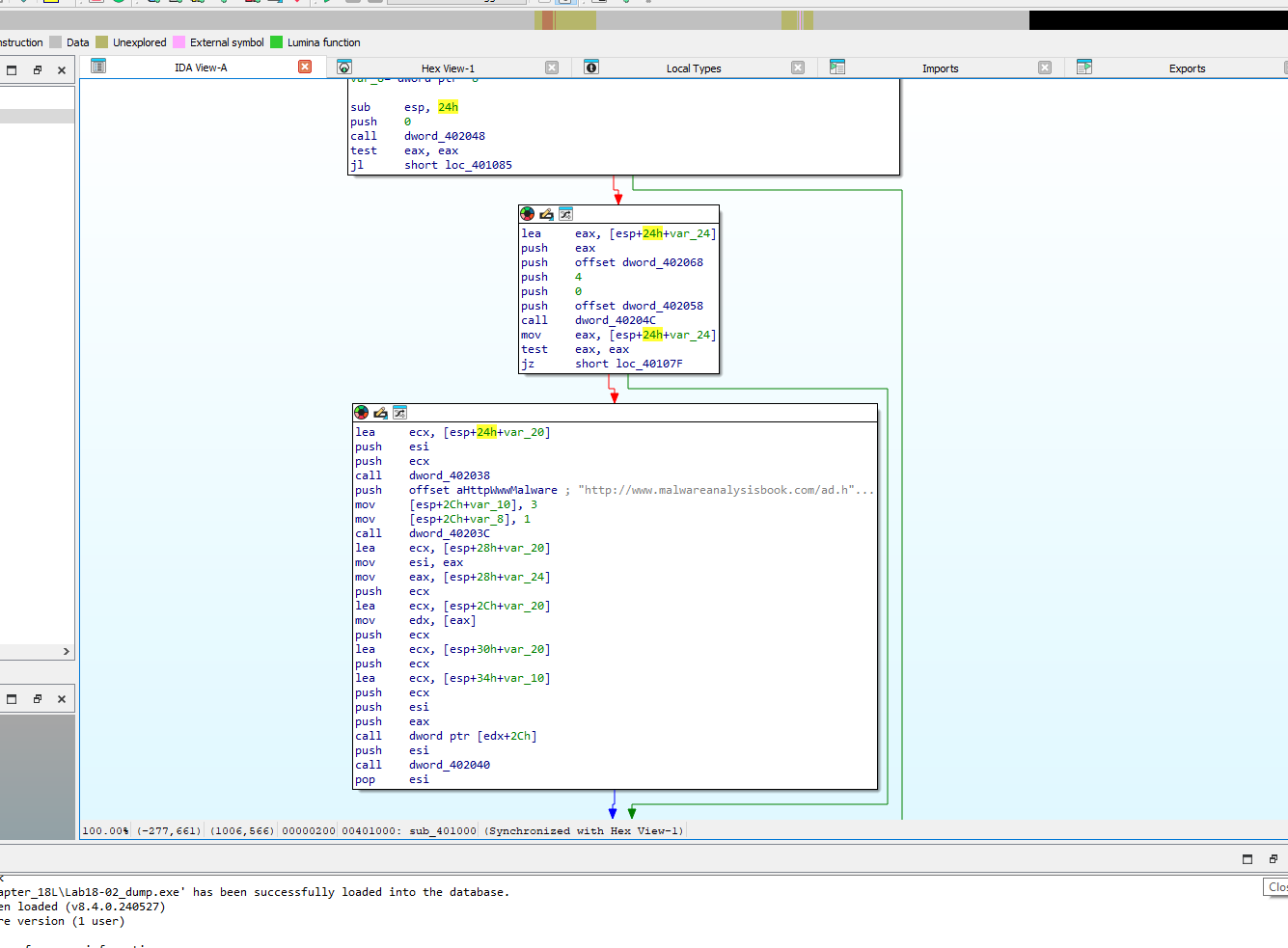Screen dimensions: 1288x948
Task: Close the upper left side panel
Action: [x=62, y=70]
